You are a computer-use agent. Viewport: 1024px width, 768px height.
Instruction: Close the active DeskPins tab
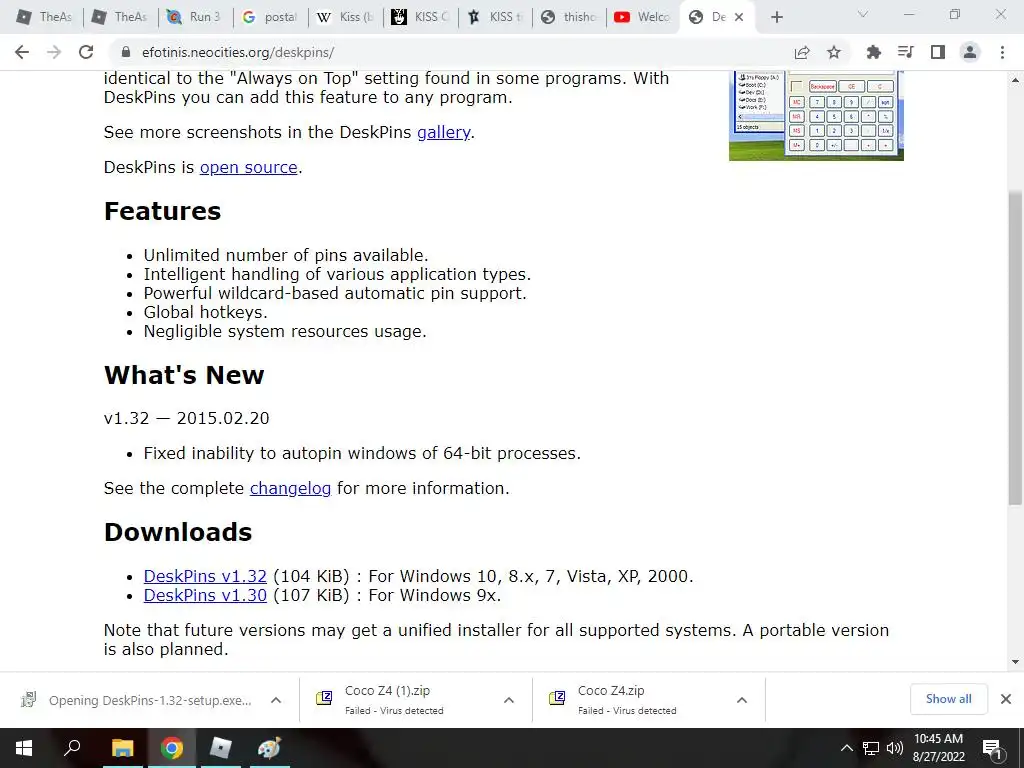pyautogui.click(x=739, y=17)
